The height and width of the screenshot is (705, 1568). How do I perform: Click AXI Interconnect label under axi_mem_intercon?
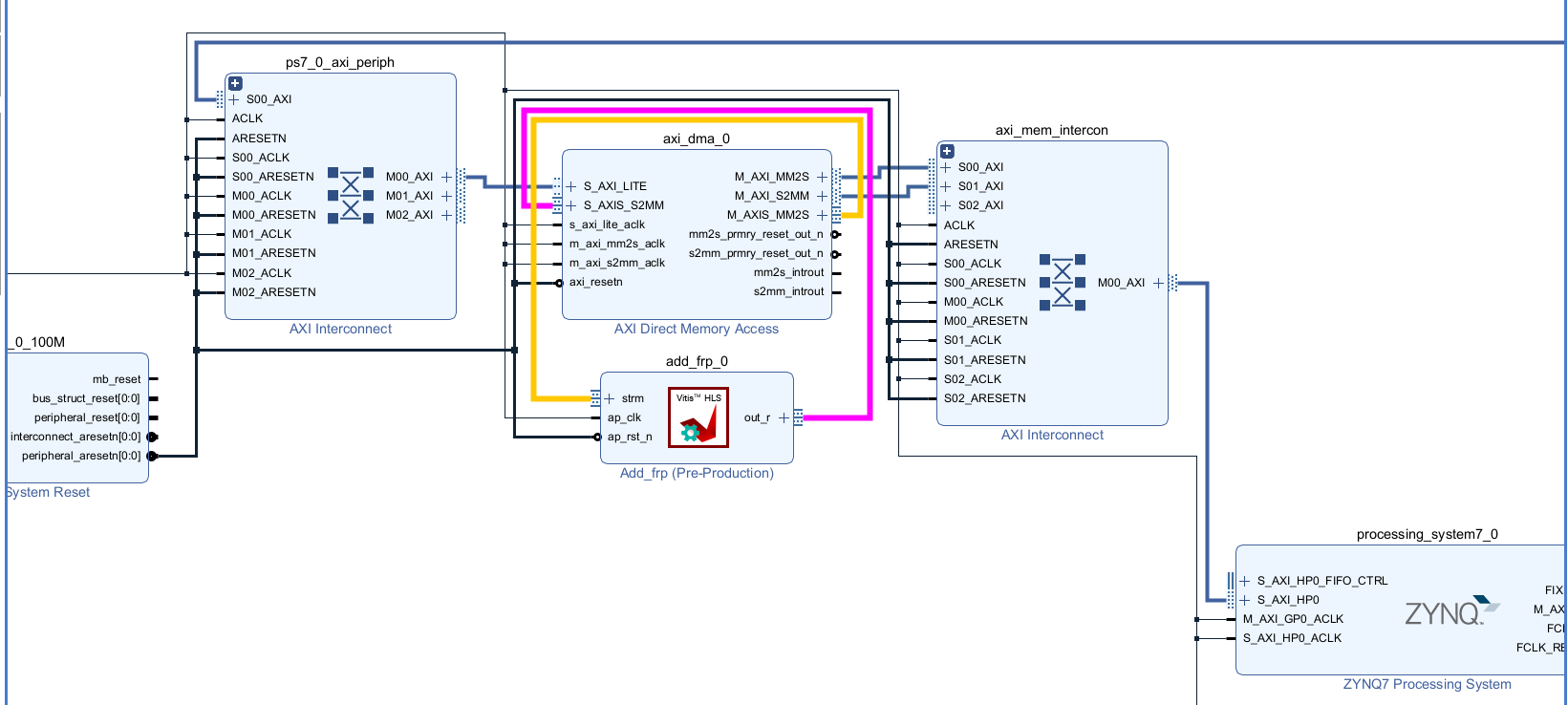[x=1052, y=435]
